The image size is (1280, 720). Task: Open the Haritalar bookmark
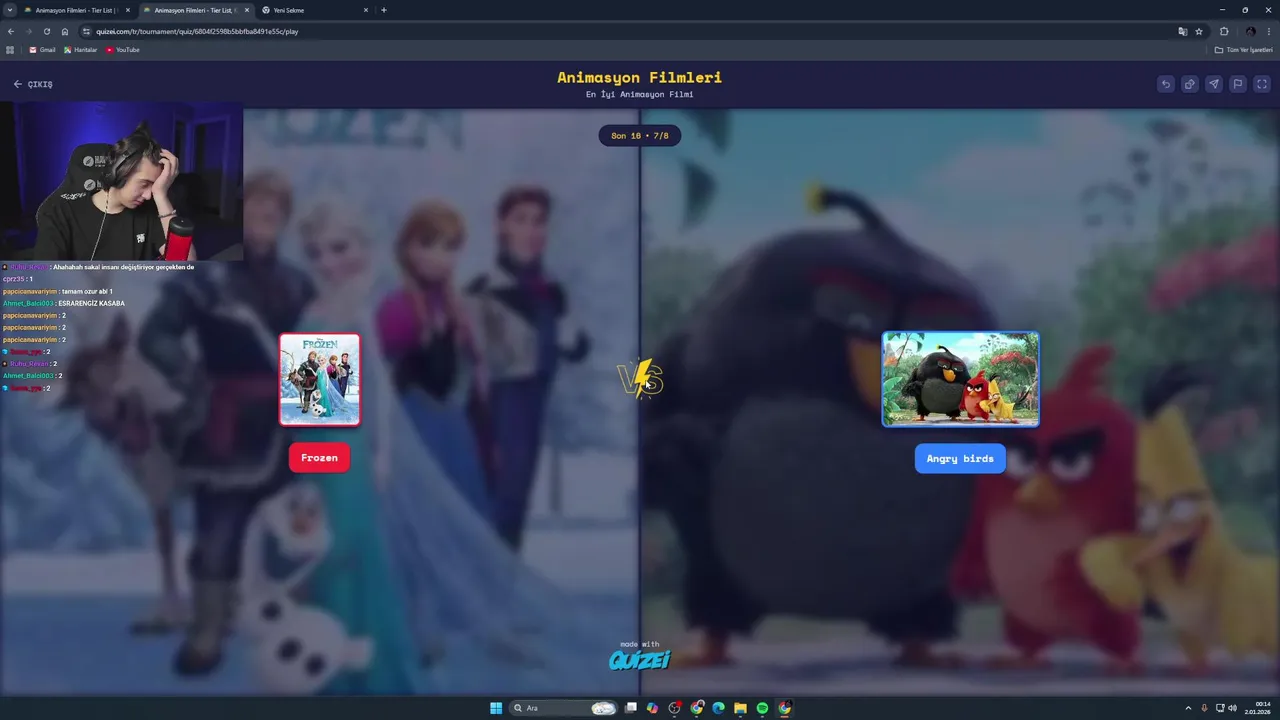pyautogui.click(x=81, y=50)
